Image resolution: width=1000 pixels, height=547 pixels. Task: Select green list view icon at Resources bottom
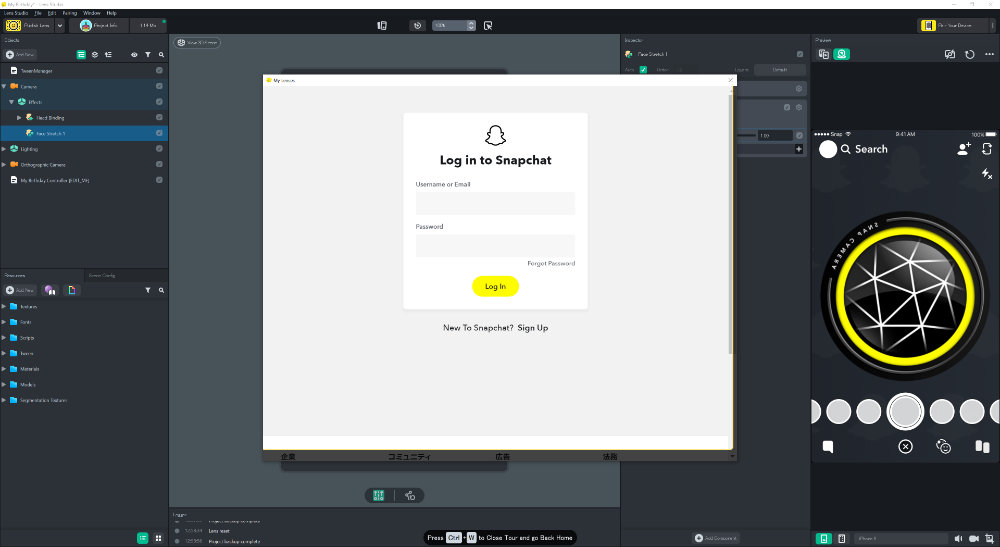143,538
